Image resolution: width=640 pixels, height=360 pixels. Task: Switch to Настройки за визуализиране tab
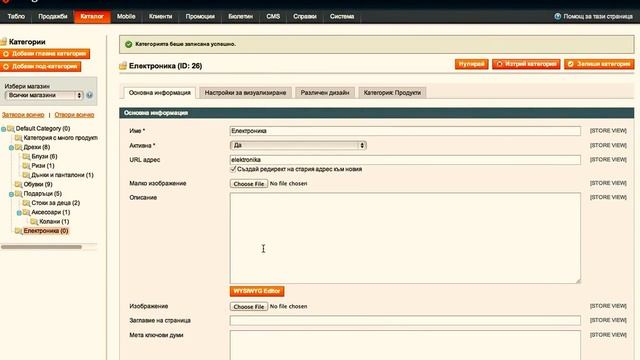245,93
